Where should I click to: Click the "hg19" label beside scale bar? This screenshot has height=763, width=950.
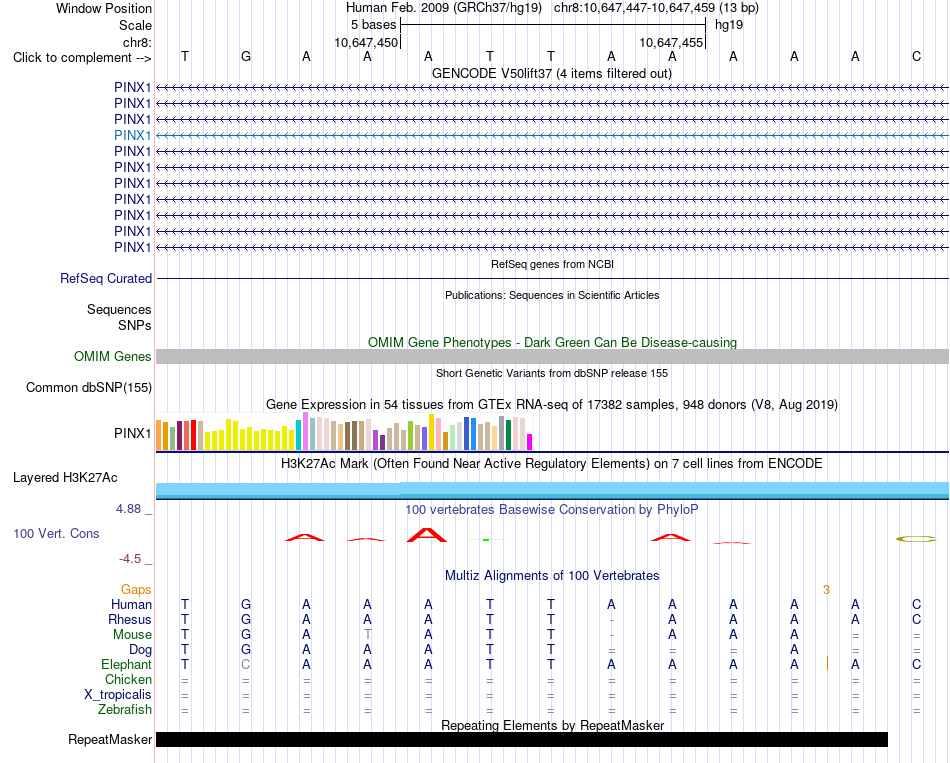click(x=729, y=25)
